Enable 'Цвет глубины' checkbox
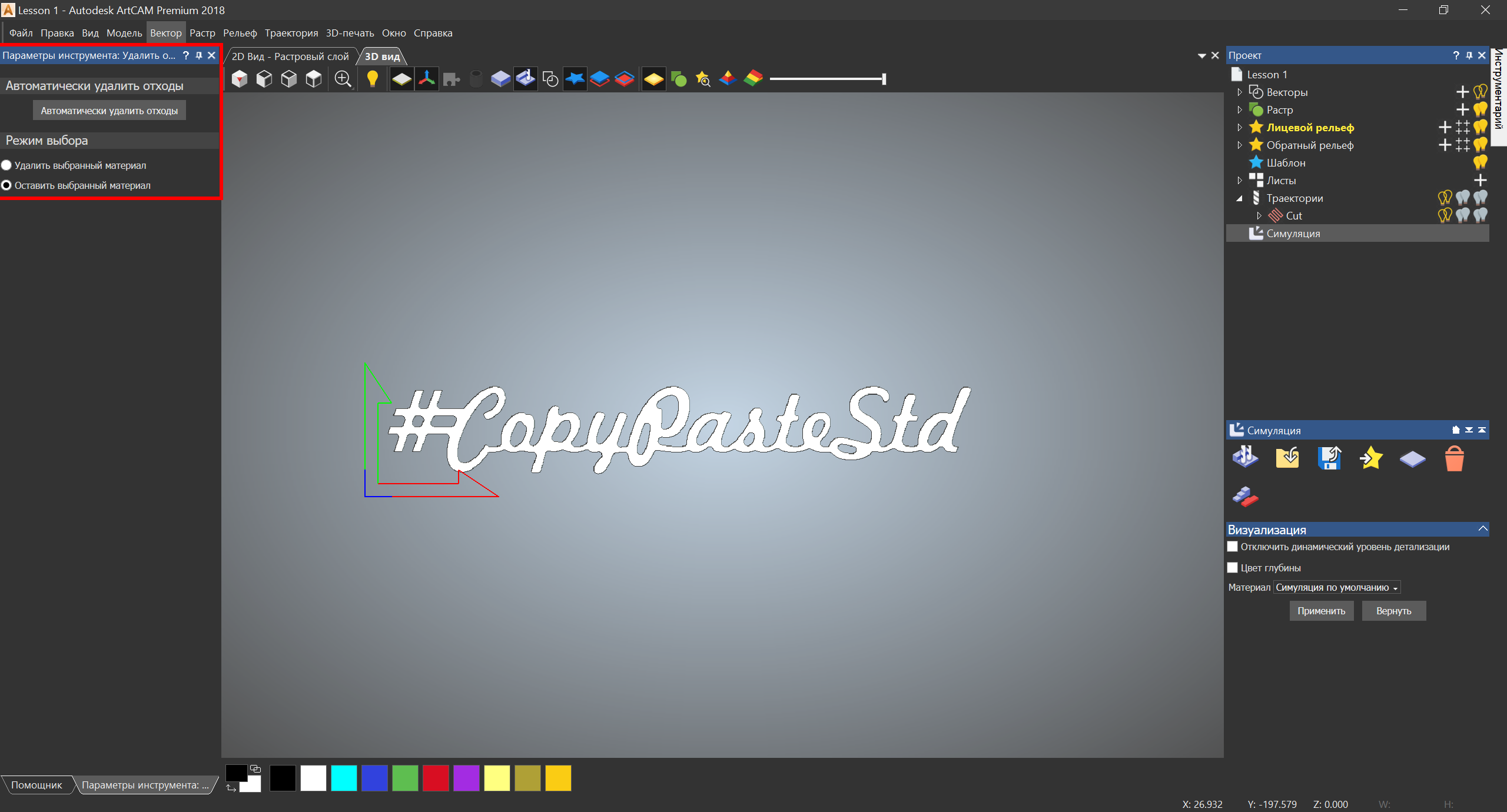This screenshot has width=1507, height=812. click(x=1233, y=568)
